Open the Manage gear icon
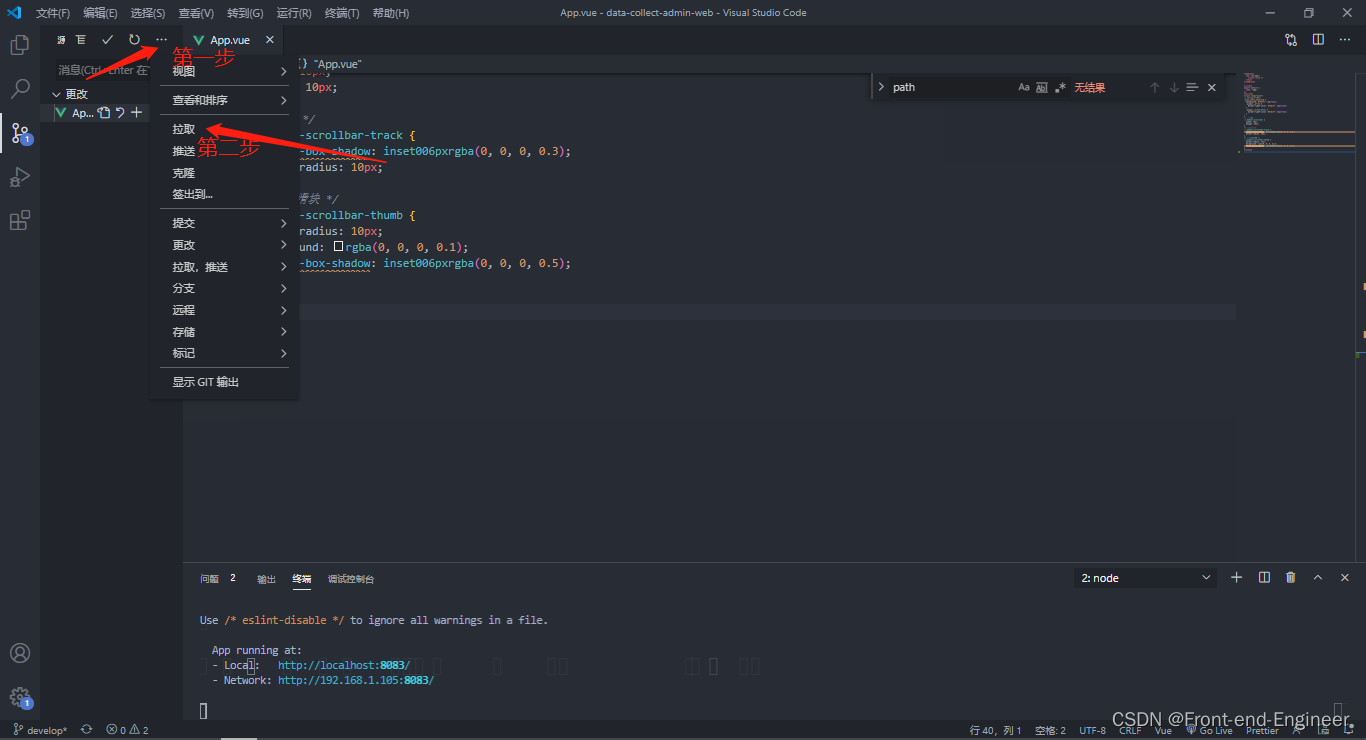 [20, 697]
